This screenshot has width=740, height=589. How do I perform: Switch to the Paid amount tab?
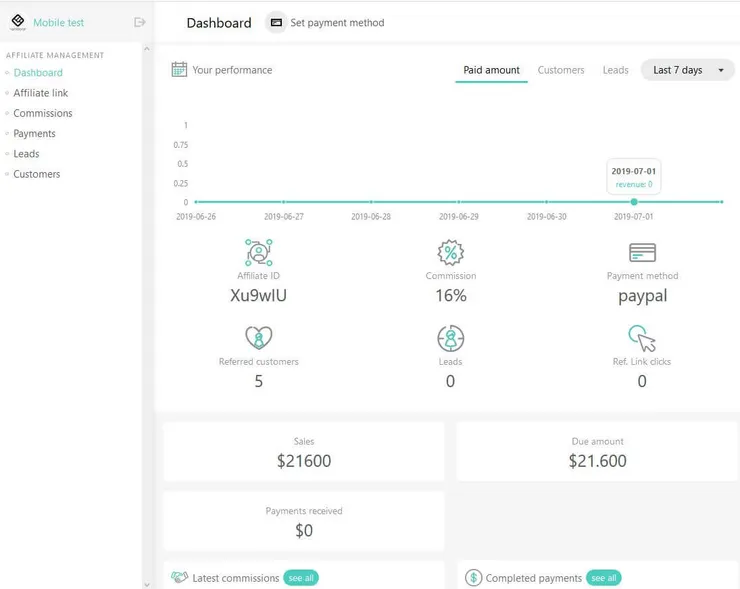point(491,70)
